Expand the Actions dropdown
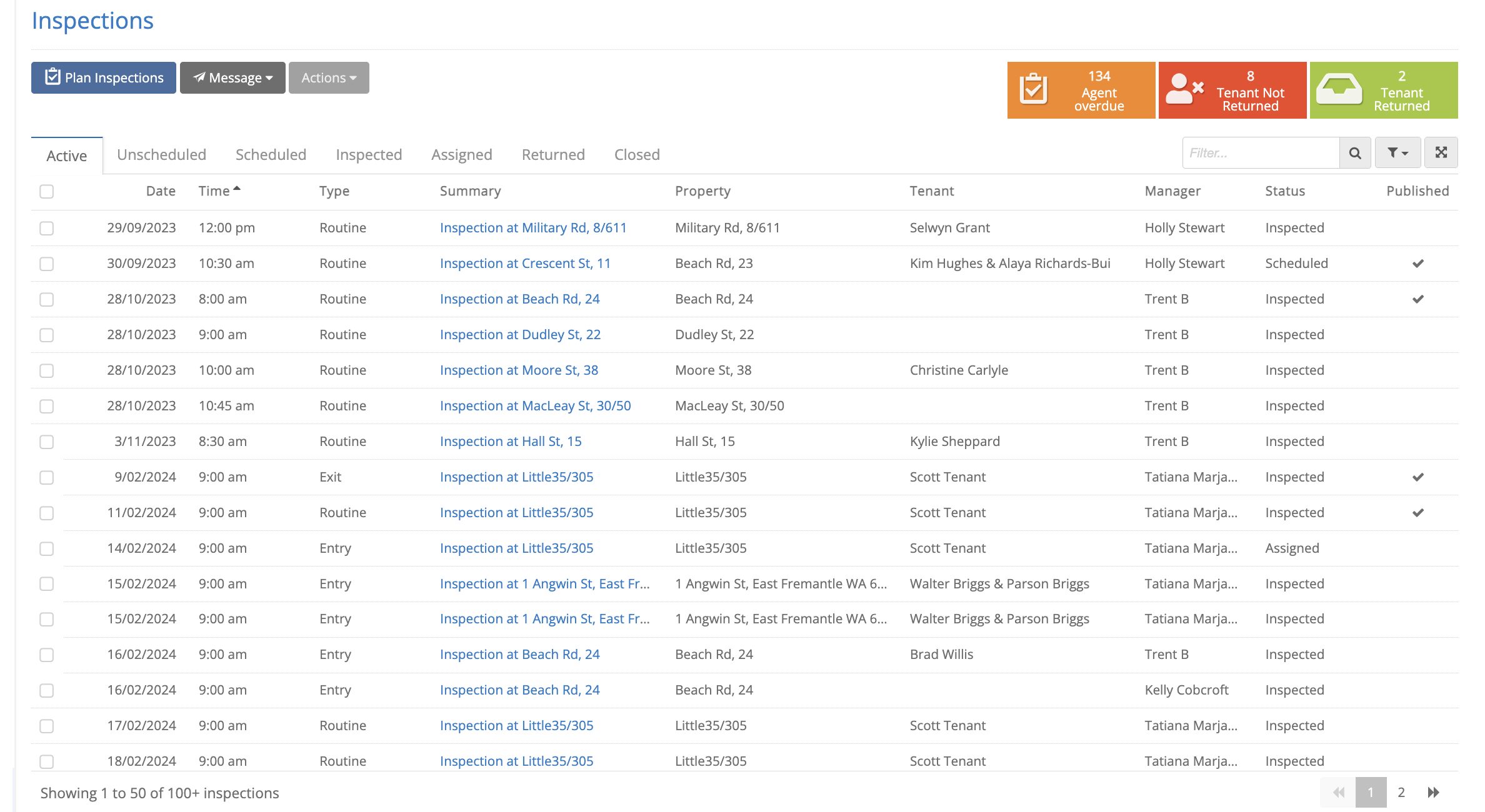This screenshot has width=1485, height=812. (329, 77)
